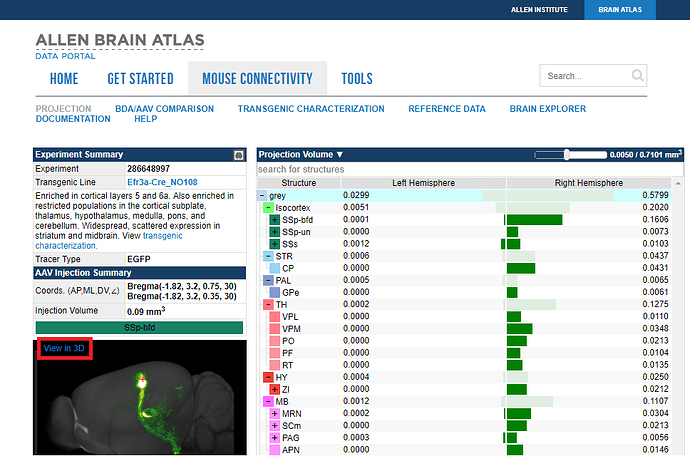
Task: Open Reference Data page
Action: click(447, 109)
